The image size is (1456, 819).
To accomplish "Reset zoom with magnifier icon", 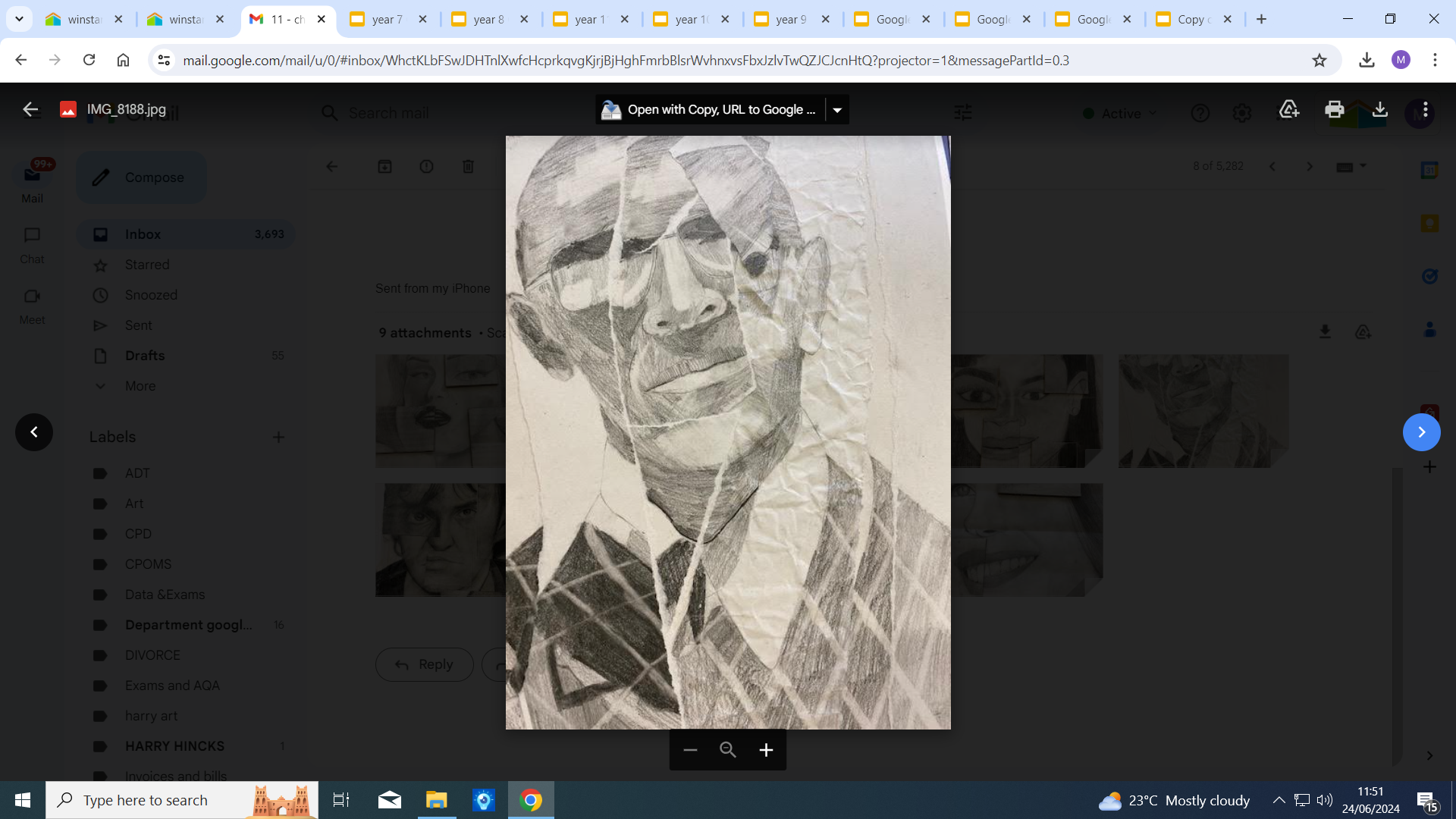I will pyautogui.click(x=728, y=750).
